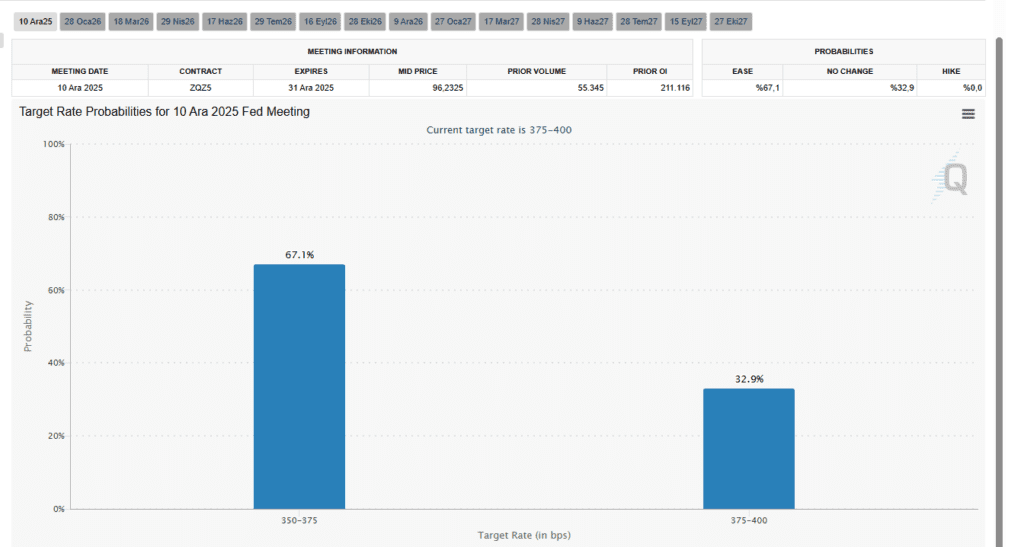Click the Q watermark logo on chart
This screenshot has width=1024, height=547.
[x=954, y=179]
